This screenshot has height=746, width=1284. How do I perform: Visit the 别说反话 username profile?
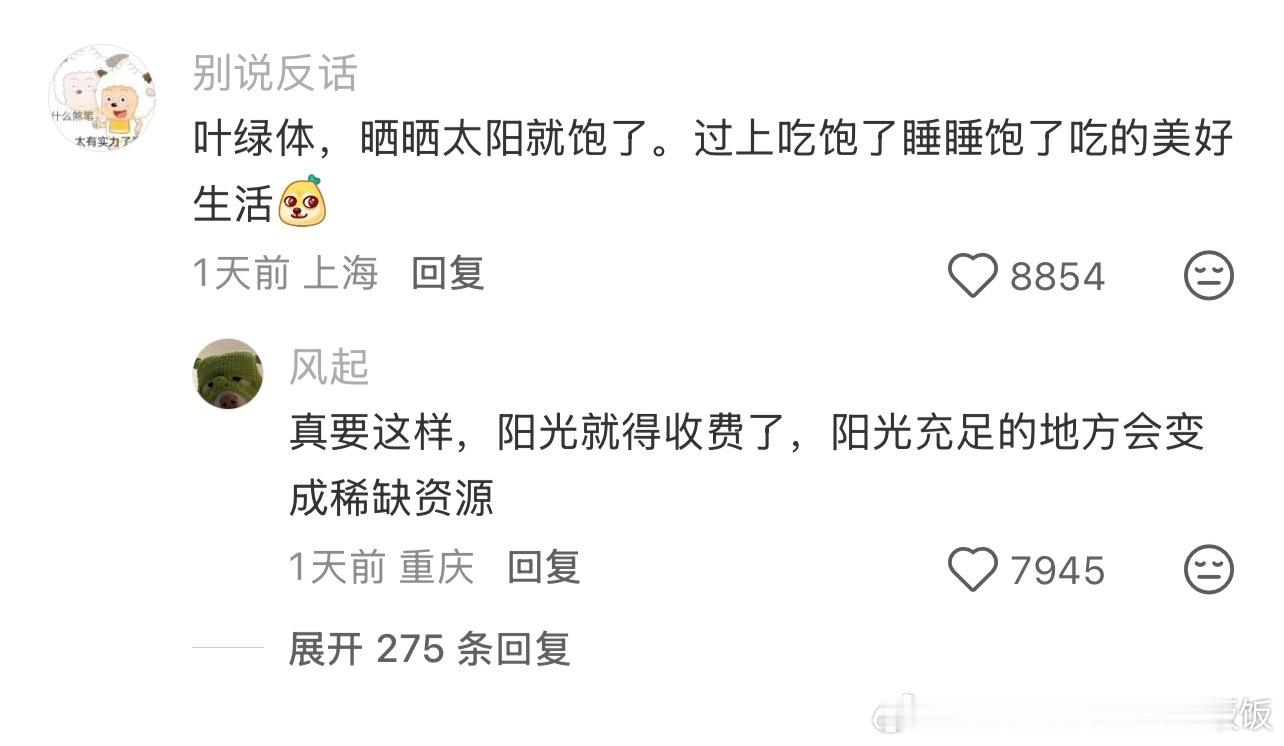(x=275, y=74)
